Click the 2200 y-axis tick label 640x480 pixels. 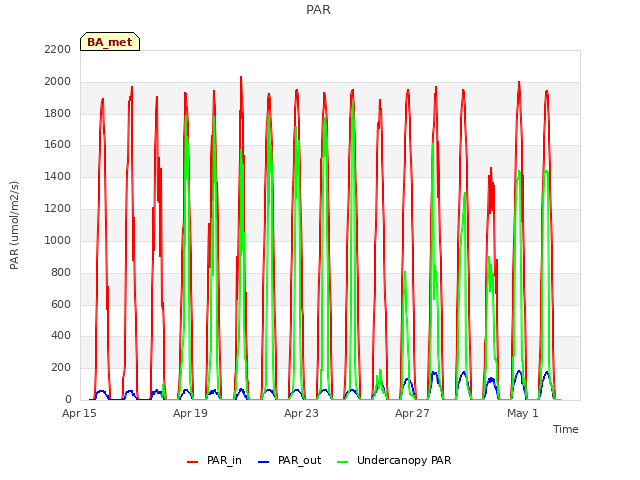58,49
